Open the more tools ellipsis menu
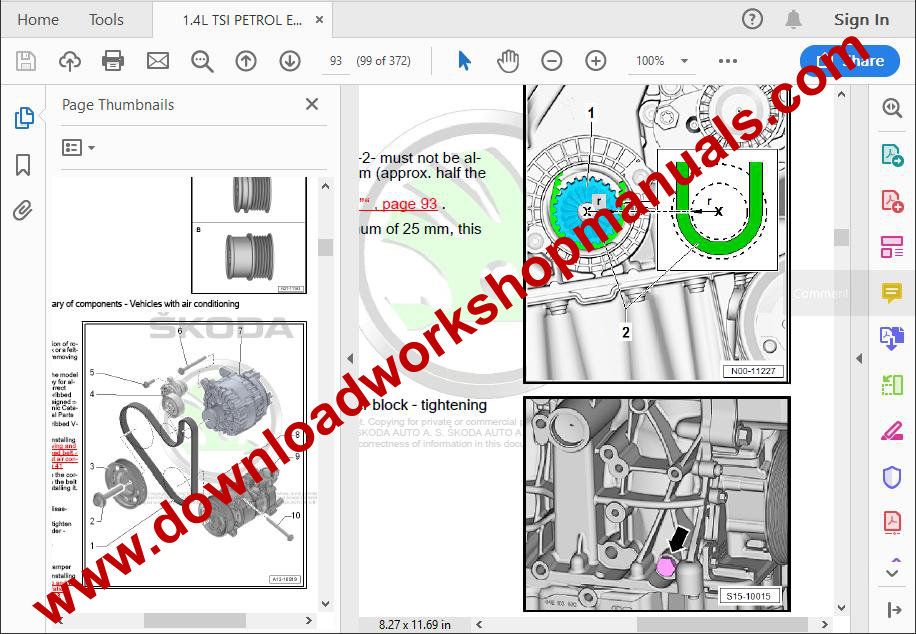Screen dimensions: 916x634 (727, 61)
